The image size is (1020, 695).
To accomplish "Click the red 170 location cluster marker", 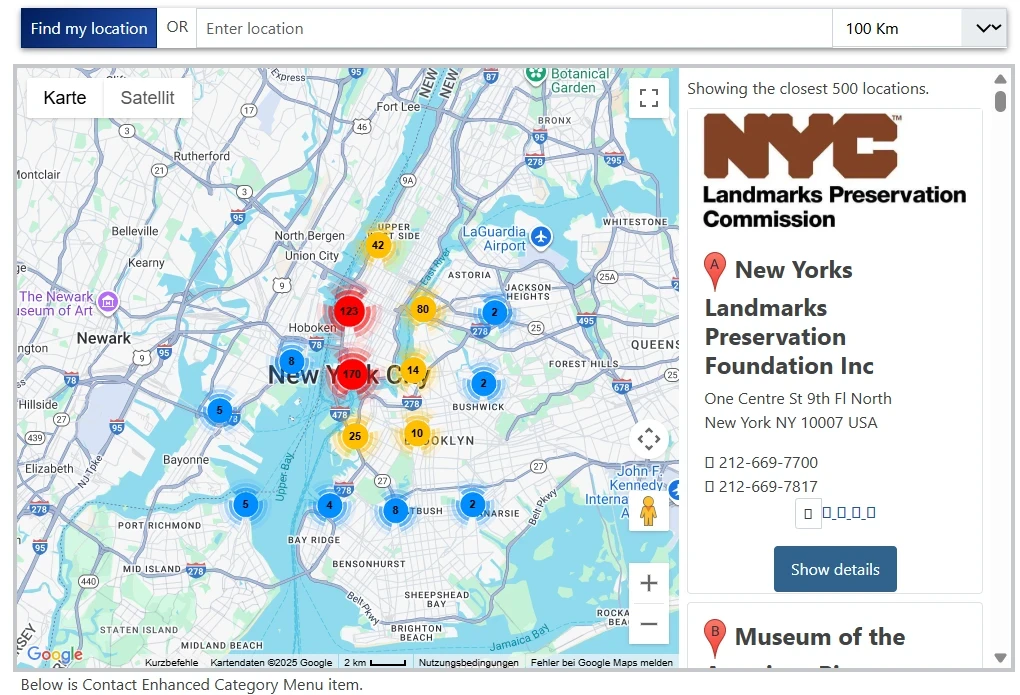I will pyautogui.click(x=350, y=373).
